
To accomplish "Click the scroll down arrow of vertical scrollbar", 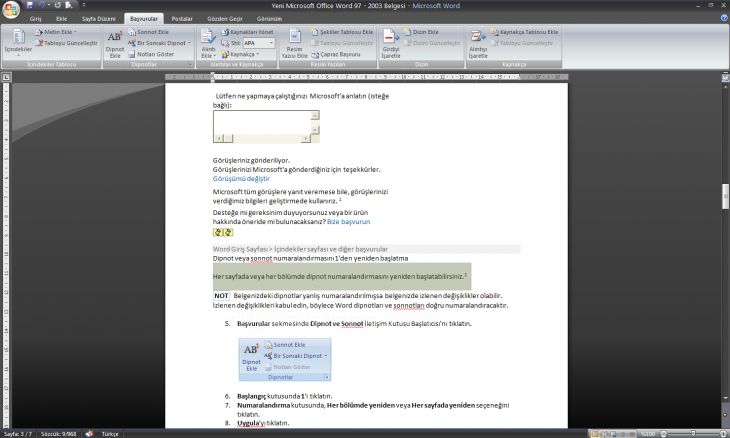I will point(725,398).
